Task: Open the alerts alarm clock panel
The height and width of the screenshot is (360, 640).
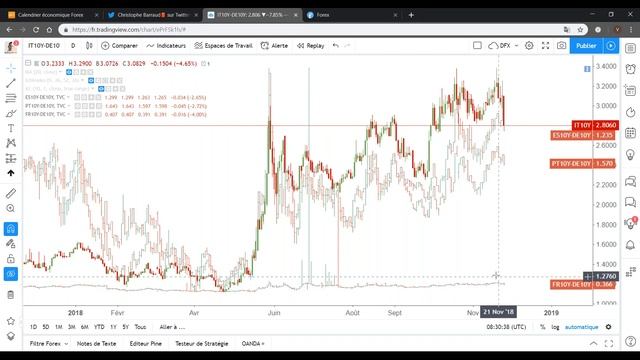Action: pos(630,69)
